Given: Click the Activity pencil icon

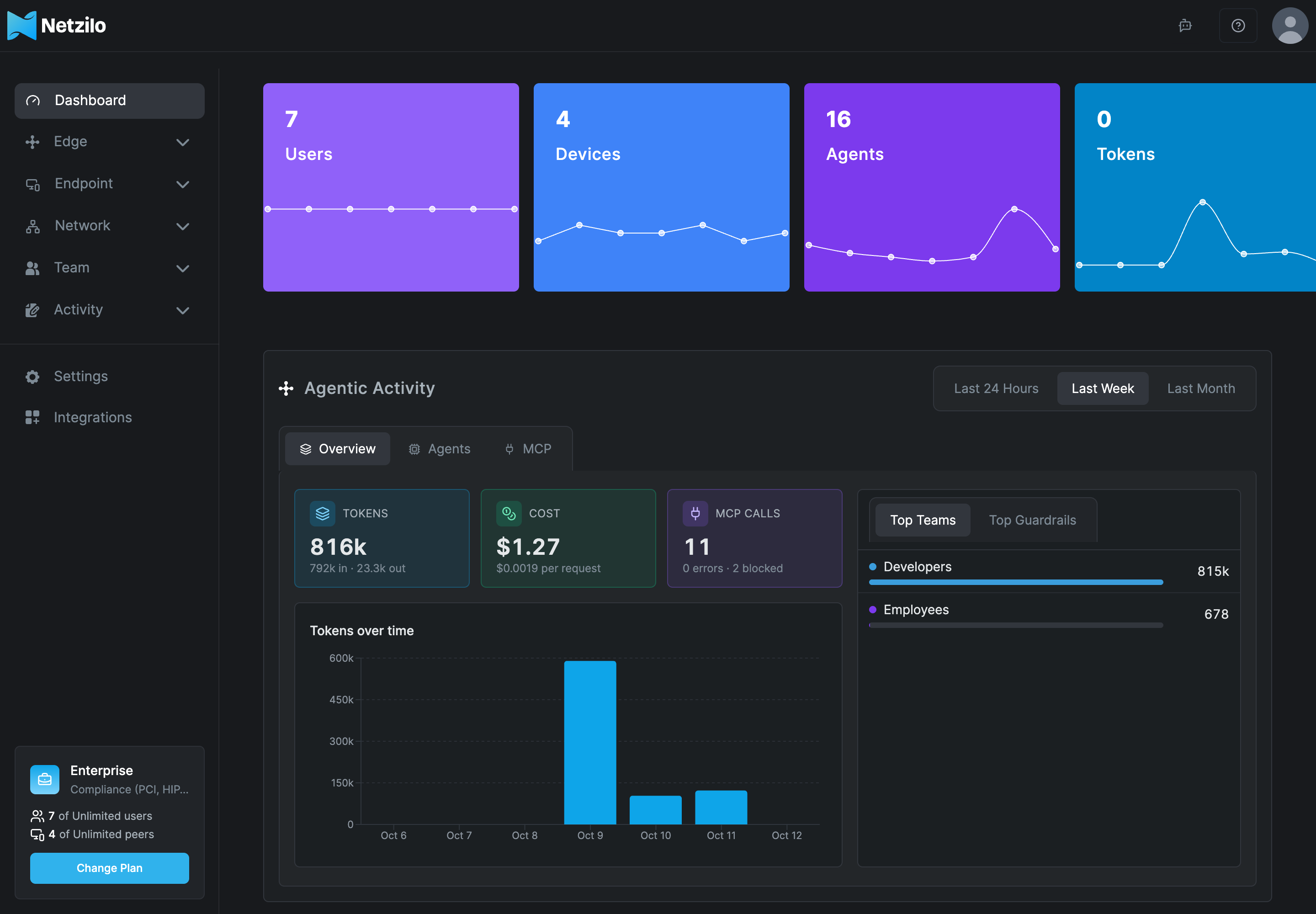Looking at the screenshot, I should (x=32, y=310).
